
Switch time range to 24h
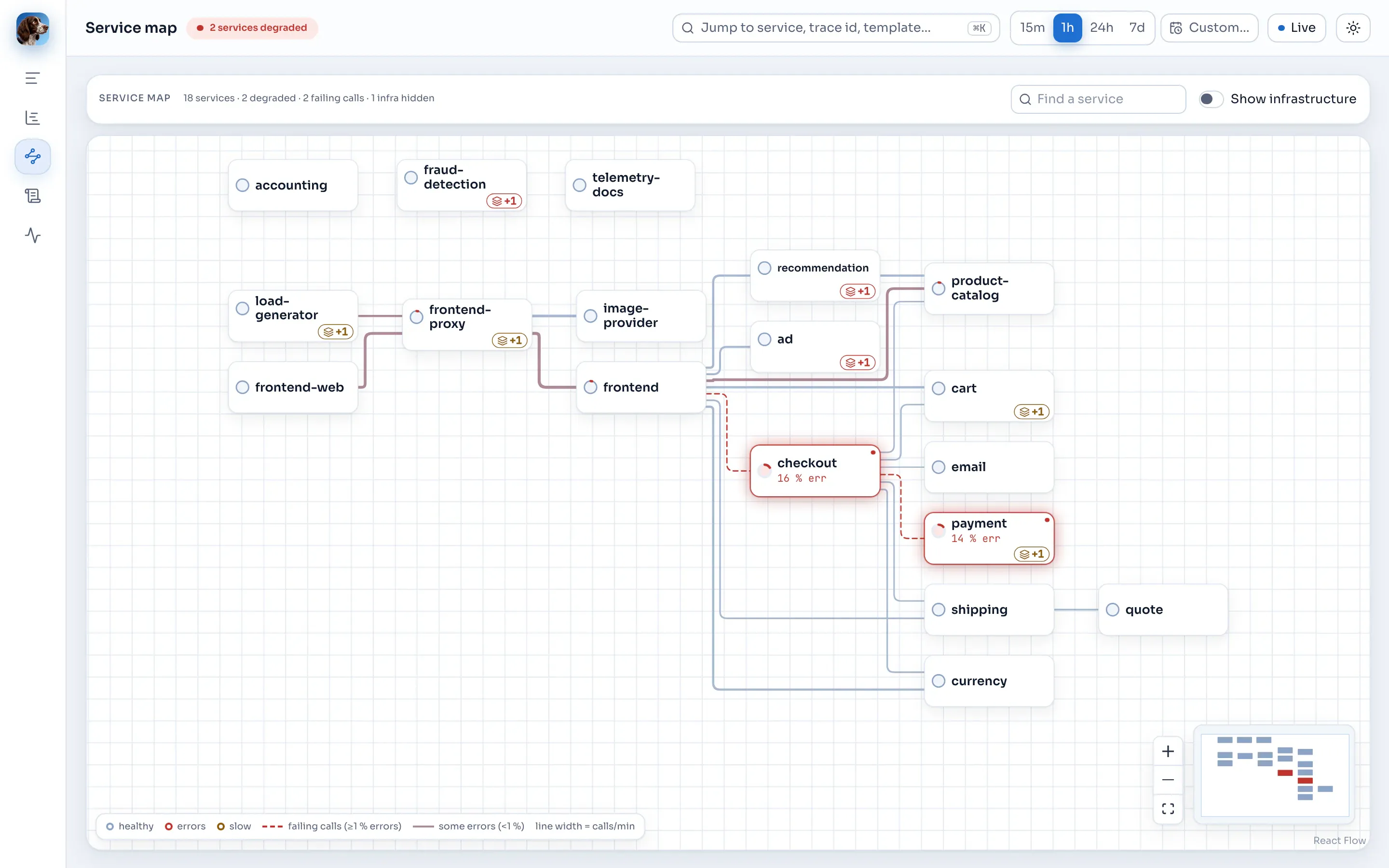1101,27
